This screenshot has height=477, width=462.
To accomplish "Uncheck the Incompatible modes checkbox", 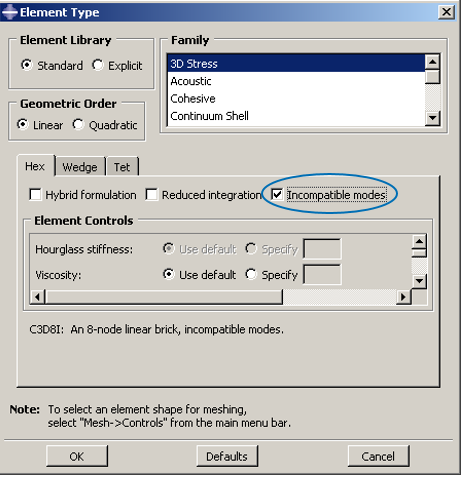I will [277, 195].
